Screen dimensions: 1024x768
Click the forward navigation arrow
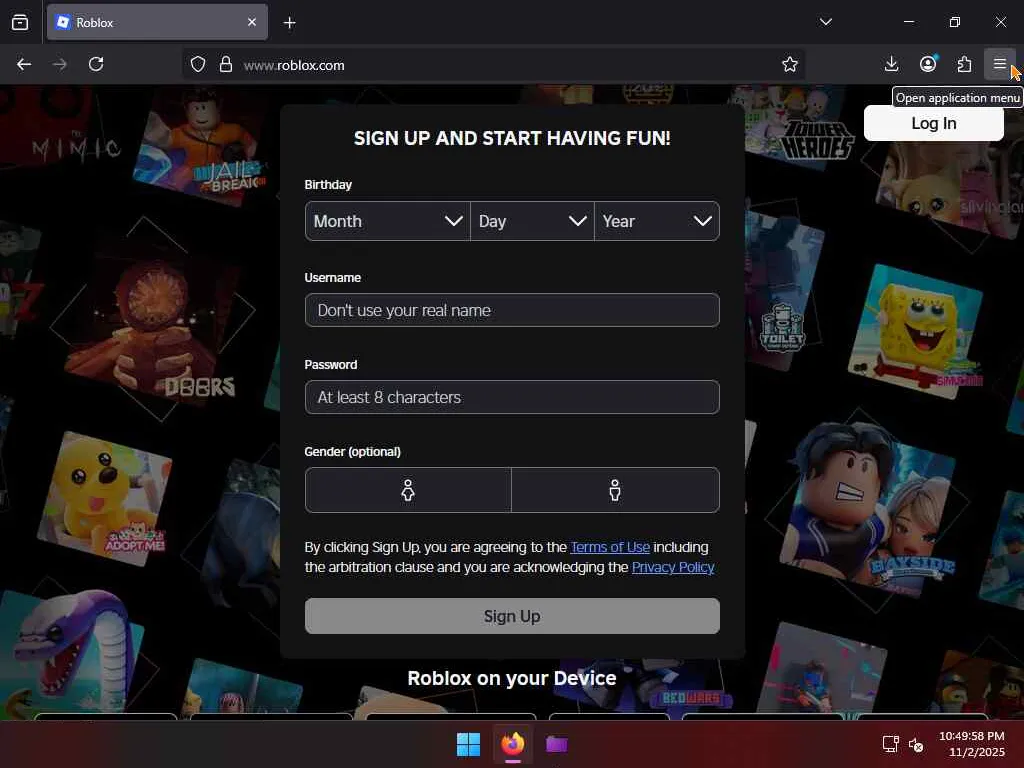[x=59, y=64]
